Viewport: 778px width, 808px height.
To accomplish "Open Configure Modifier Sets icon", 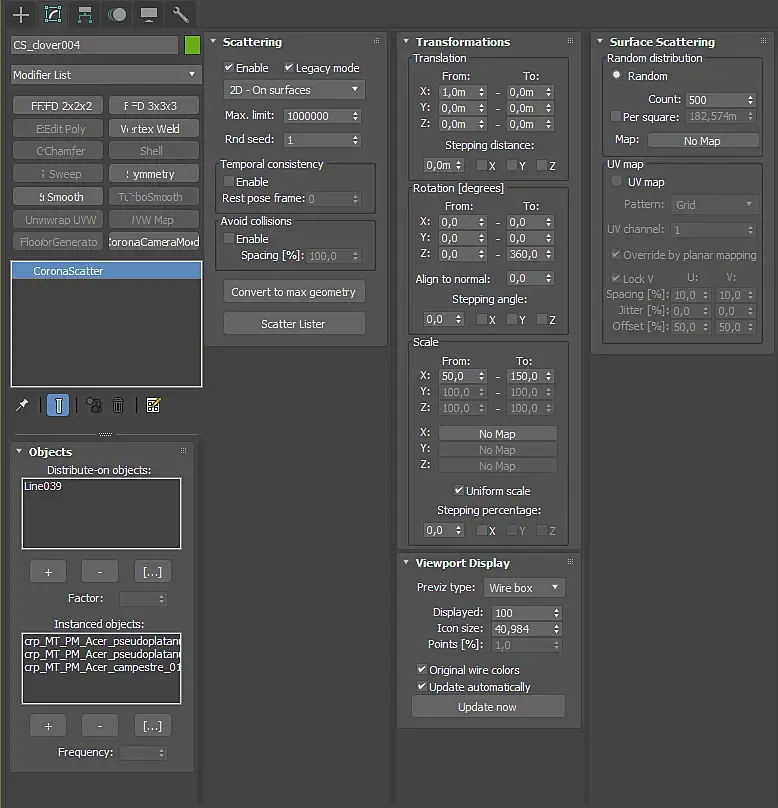I will [x=154, y=406].
